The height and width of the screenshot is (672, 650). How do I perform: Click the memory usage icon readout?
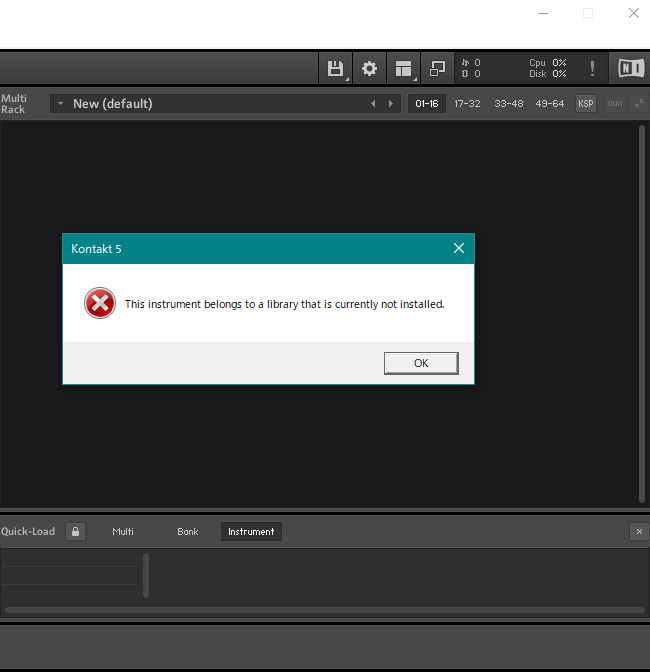point(471,74)
